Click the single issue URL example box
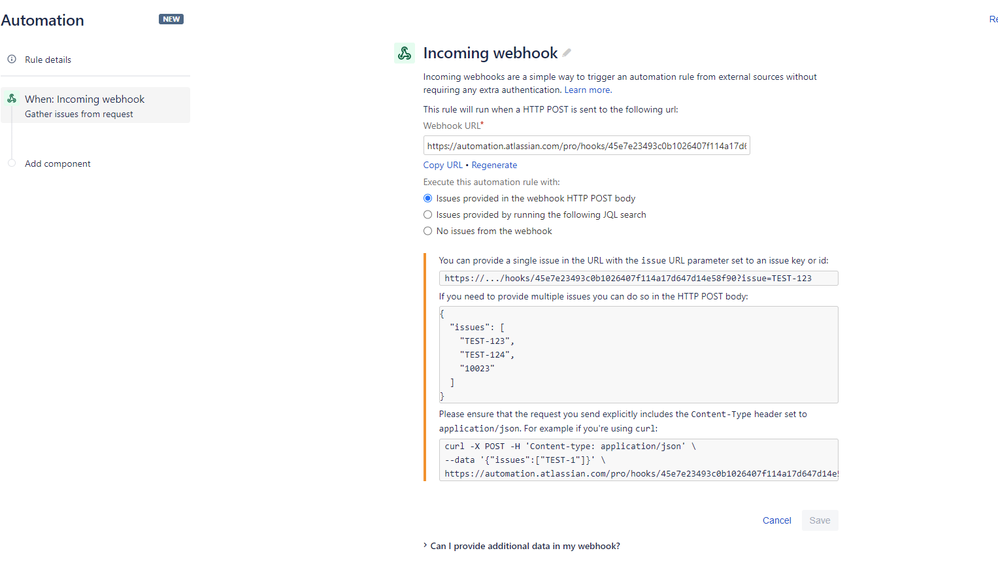 point(638,278)
